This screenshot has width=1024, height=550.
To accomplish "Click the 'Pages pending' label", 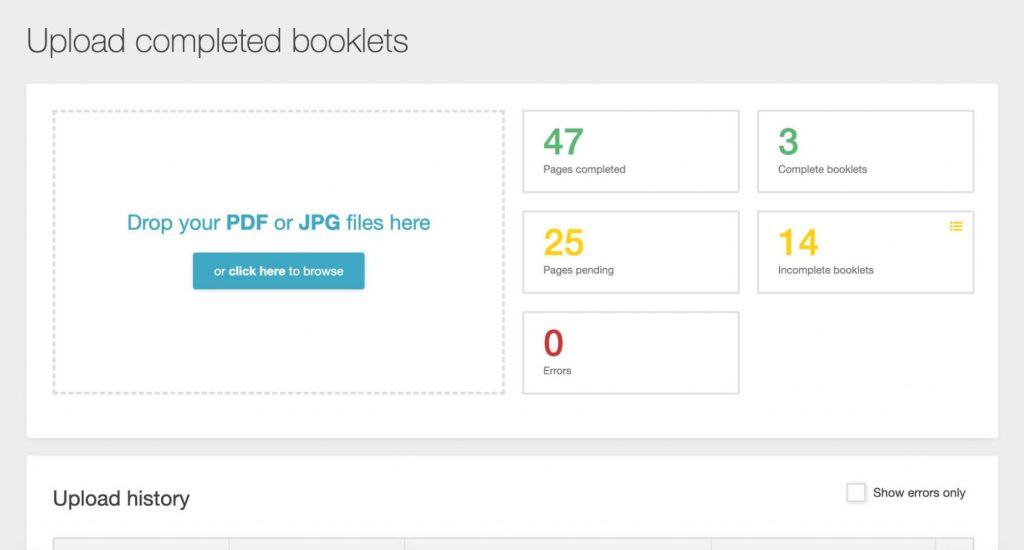I will click(x=579, y=270).
